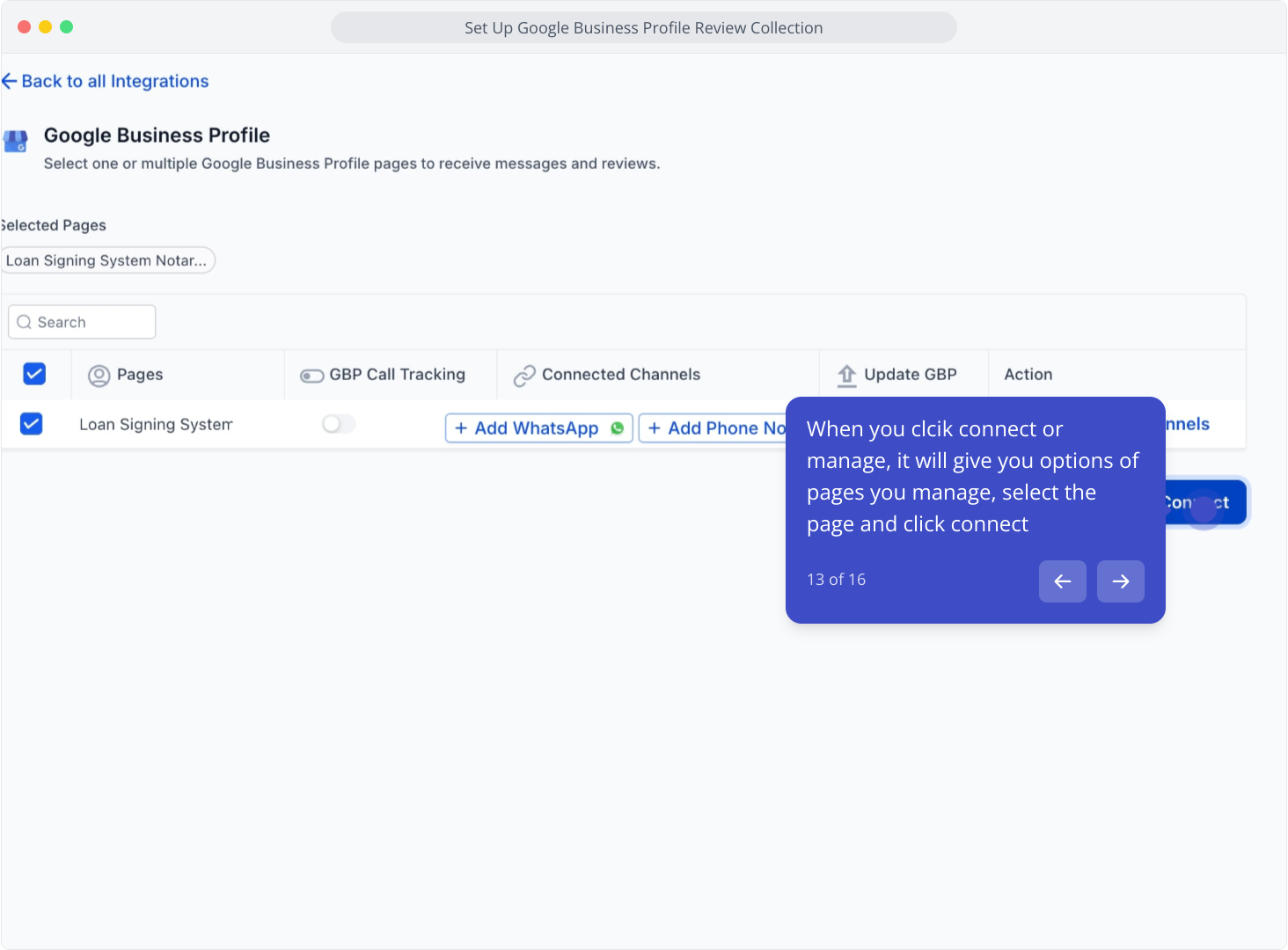Click the Pages column profile icon
The image size is (1288, 950).
pos(99,376)
